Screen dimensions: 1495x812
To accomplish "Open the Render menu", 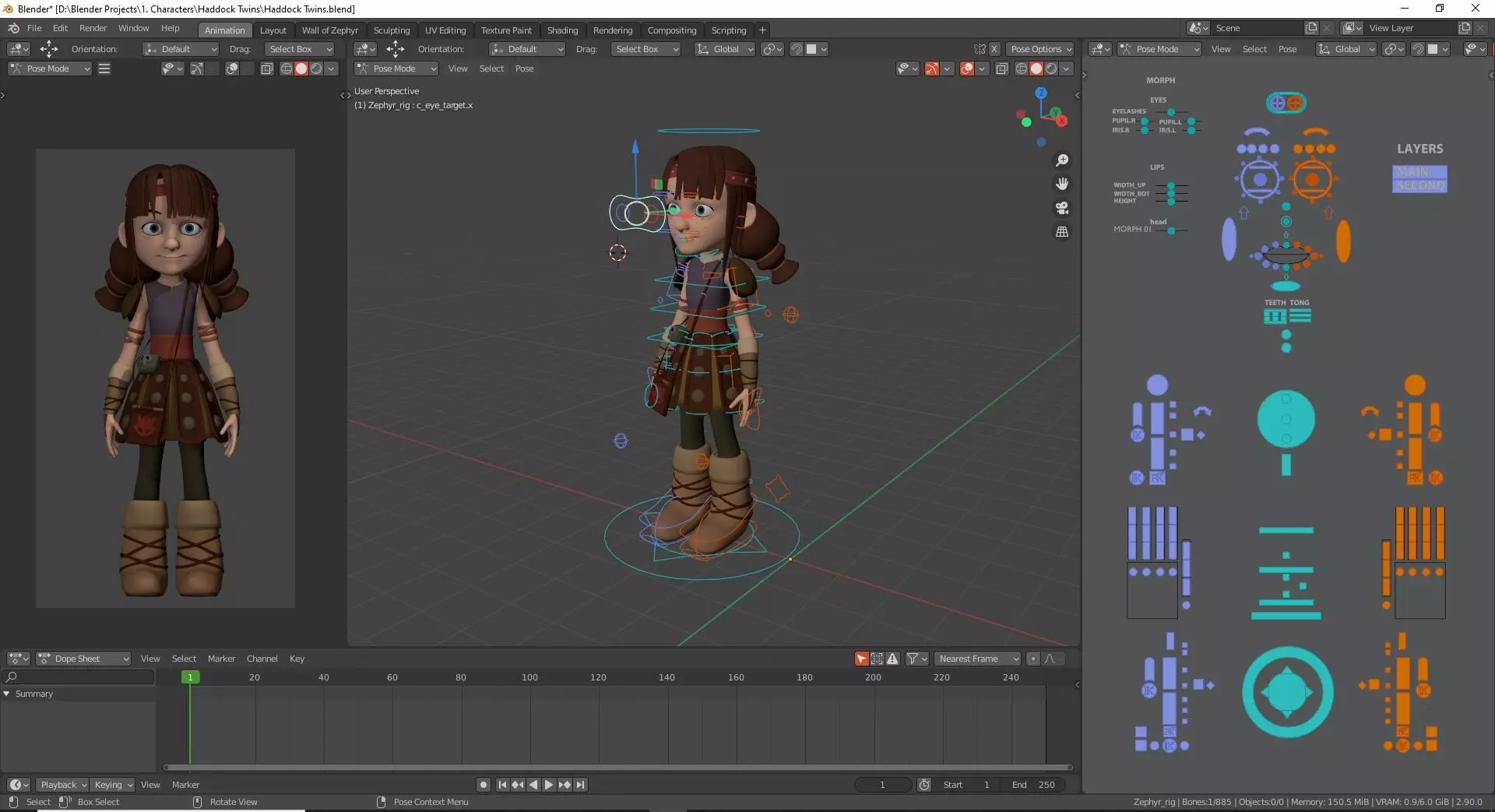I will [93, 28].
